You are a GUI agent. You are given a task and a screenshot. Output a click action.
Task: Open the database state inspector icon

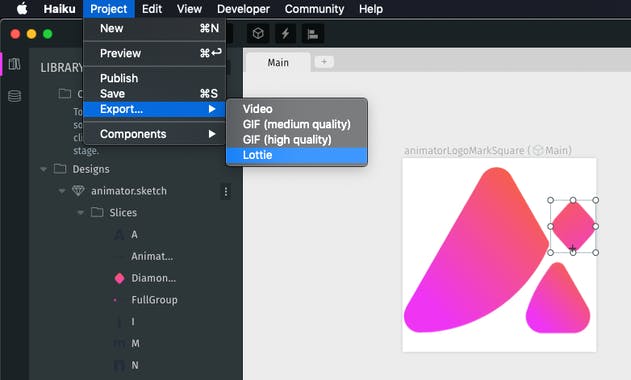(14, 96)
